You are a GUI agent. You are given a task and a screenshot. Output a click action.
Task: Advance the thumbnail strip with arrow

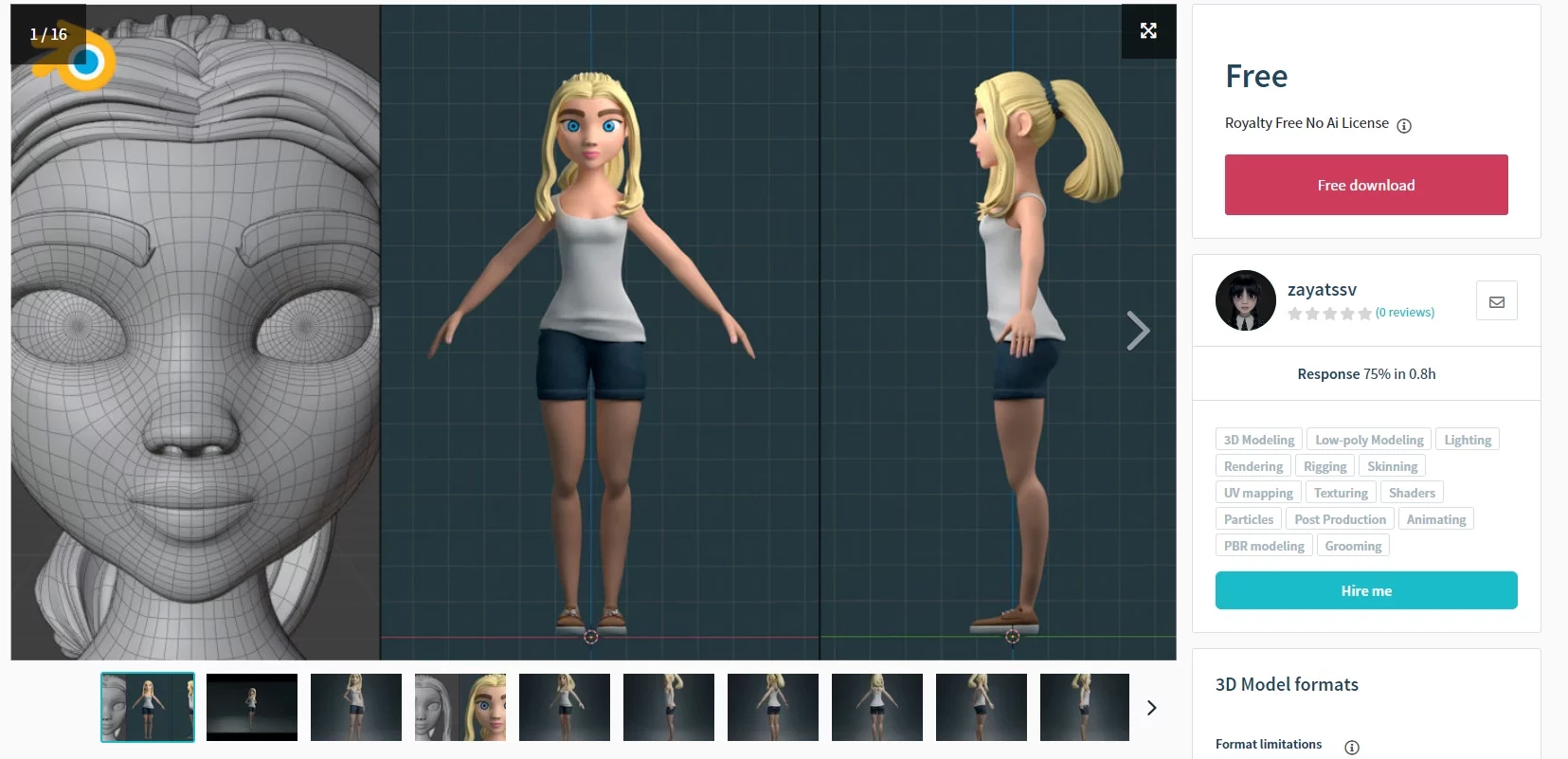point(1152,708)
